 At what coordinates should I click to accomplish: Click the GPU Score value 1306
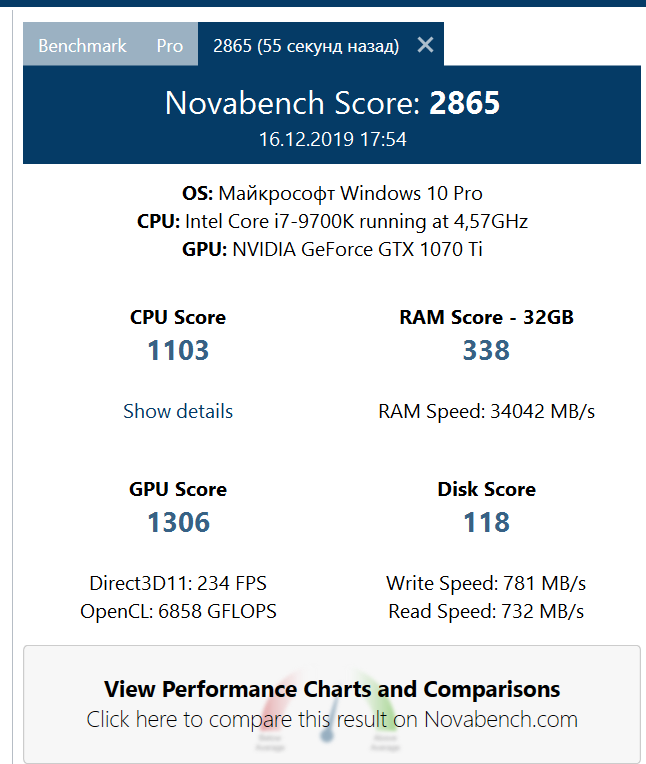tap(178, 522)
